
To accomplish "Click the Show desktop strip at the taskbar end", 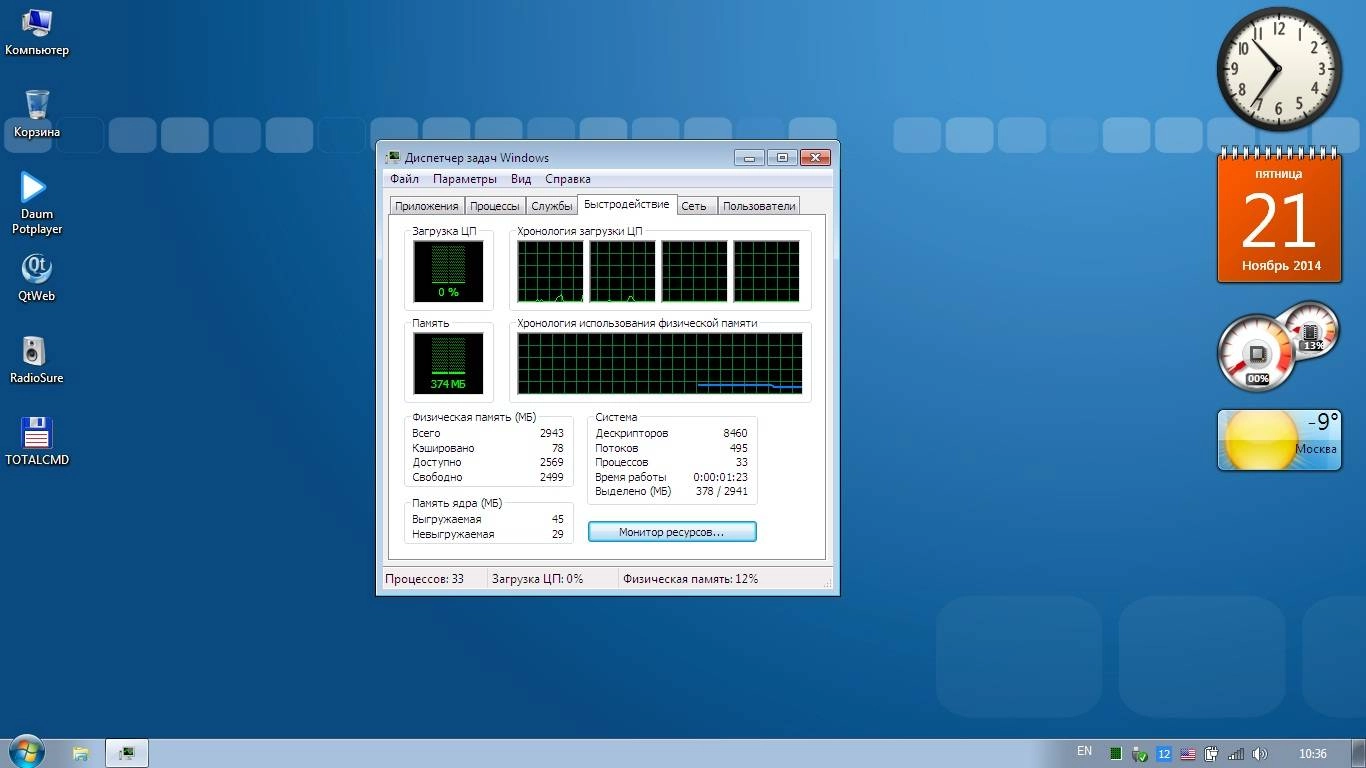I will click(1359, 753).
